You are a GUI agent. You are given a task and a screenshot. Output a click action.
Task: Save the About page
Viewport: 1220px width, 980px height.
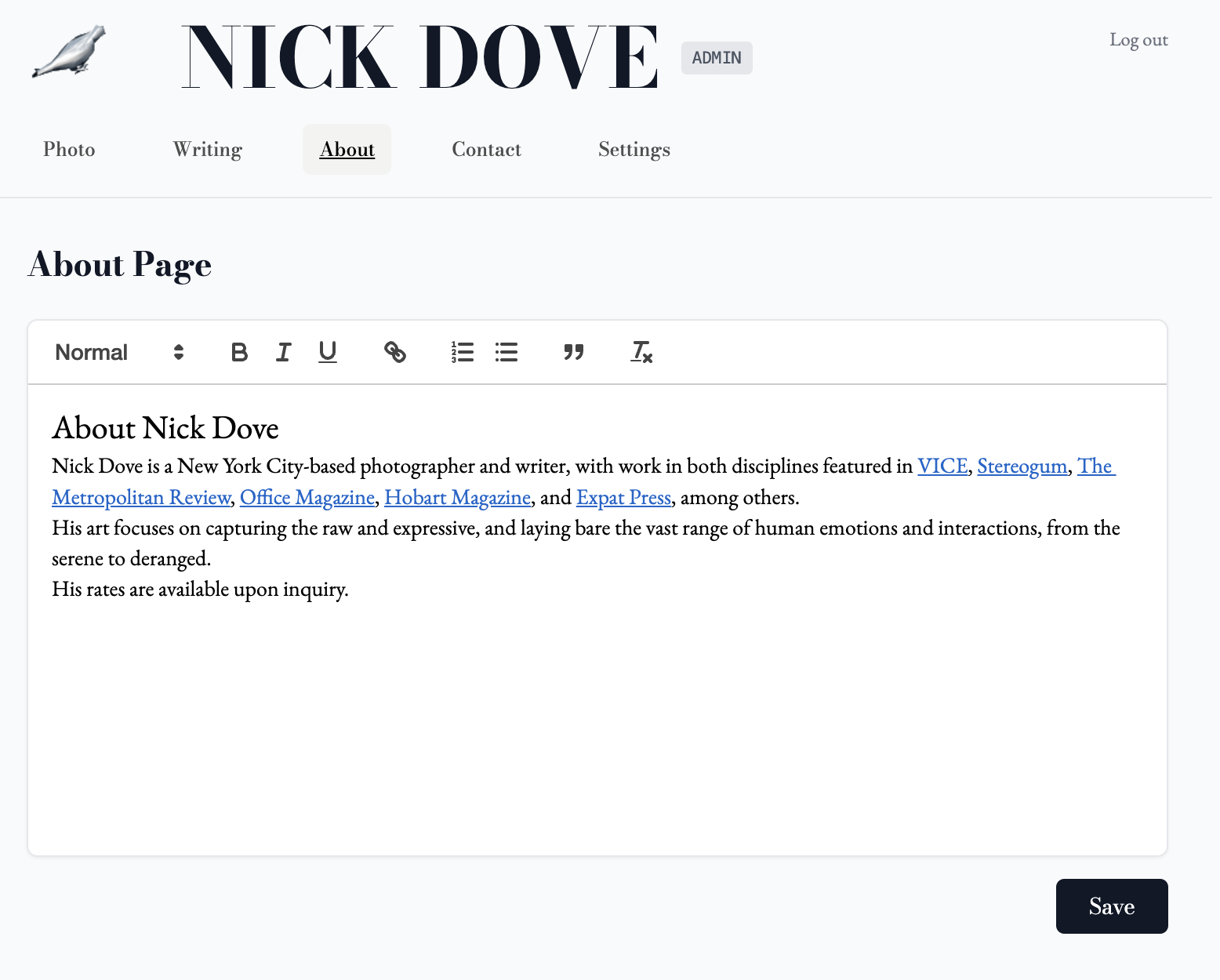[1112, 906]
